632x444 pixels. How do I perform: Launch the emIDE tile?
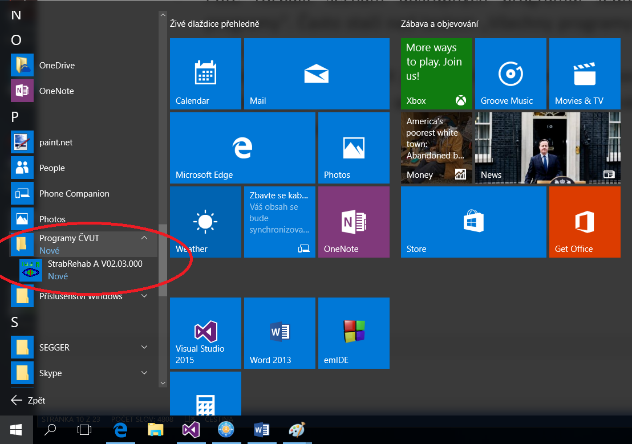pyautogui.click(x=353, y=333)
